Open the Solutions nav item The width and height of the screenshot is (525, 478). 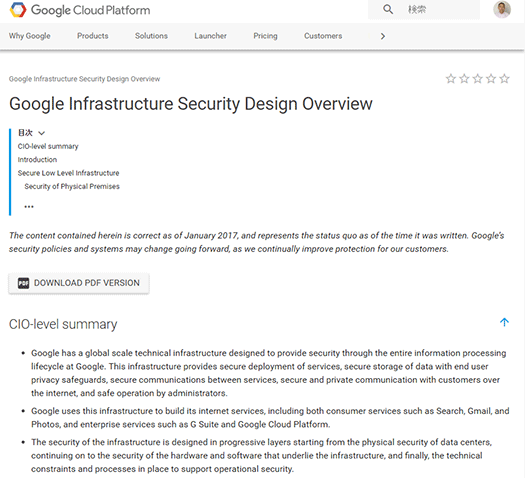[151, 36]
